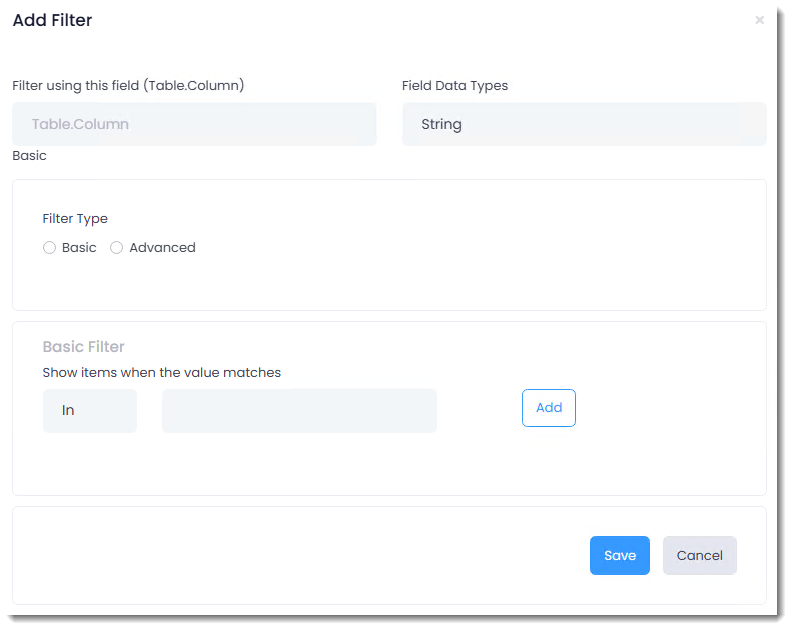792x630 pixels.
Task: Close the Add Filter dialog with X
Action: (x=759, y=20)
